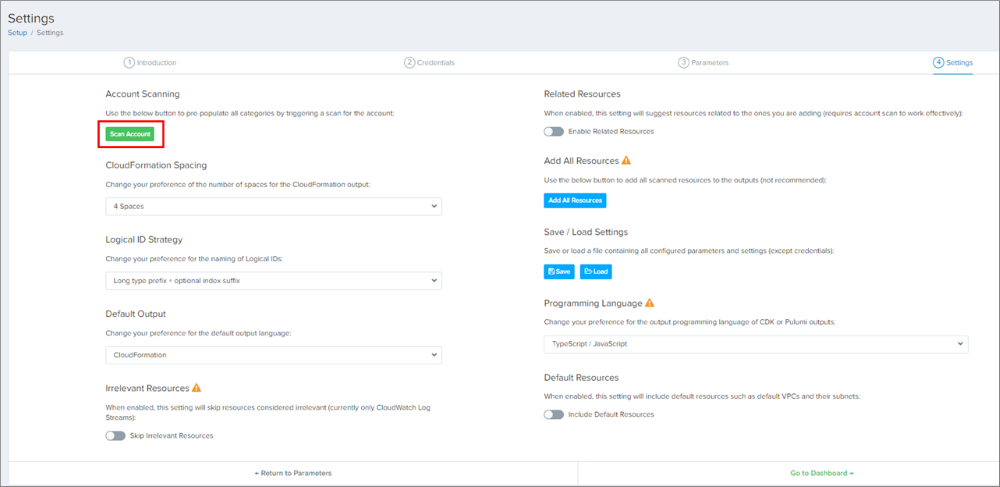Open the Default Output language dropdown
The height and width of the screenshot is (487, 1000).
(273, 355)
